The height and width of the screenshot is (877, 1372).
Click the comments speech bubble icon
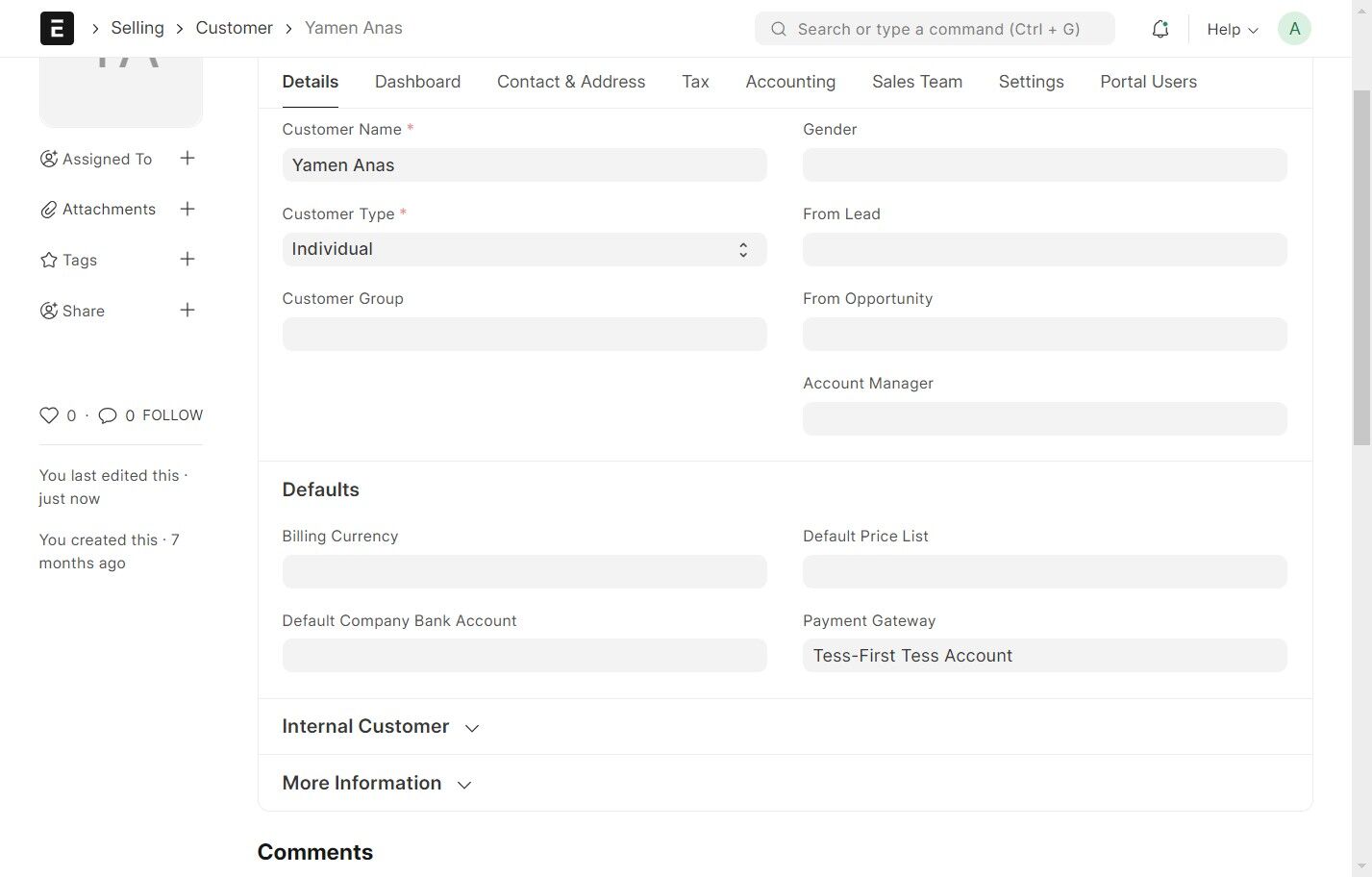coord(108,415)
